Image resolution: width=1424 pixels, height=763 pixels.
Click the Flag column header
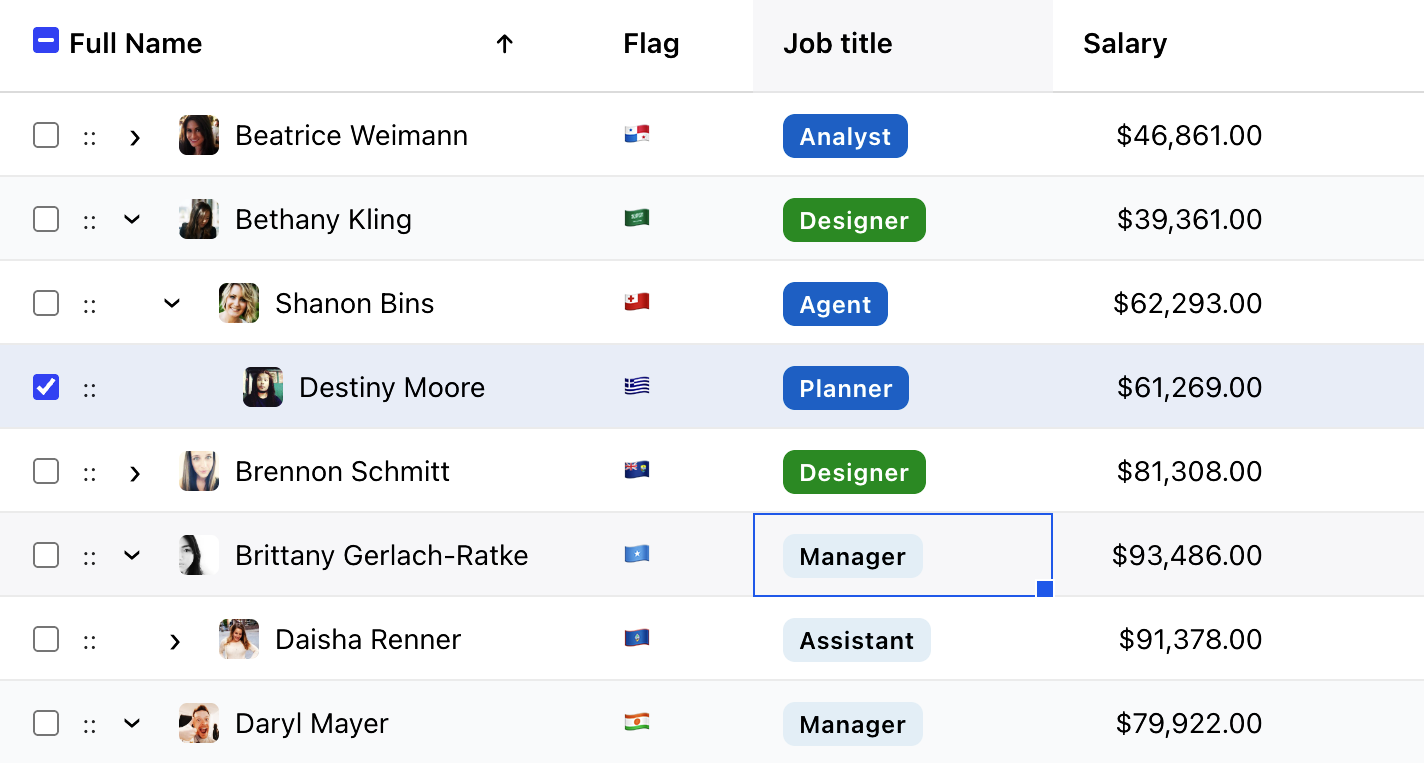click(x=651, y=44)
